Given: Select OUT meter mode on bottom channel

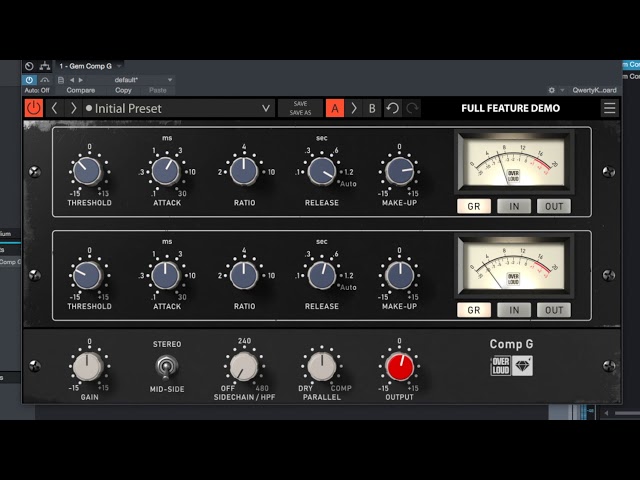Looking at the screenshot, I should 554,310.
